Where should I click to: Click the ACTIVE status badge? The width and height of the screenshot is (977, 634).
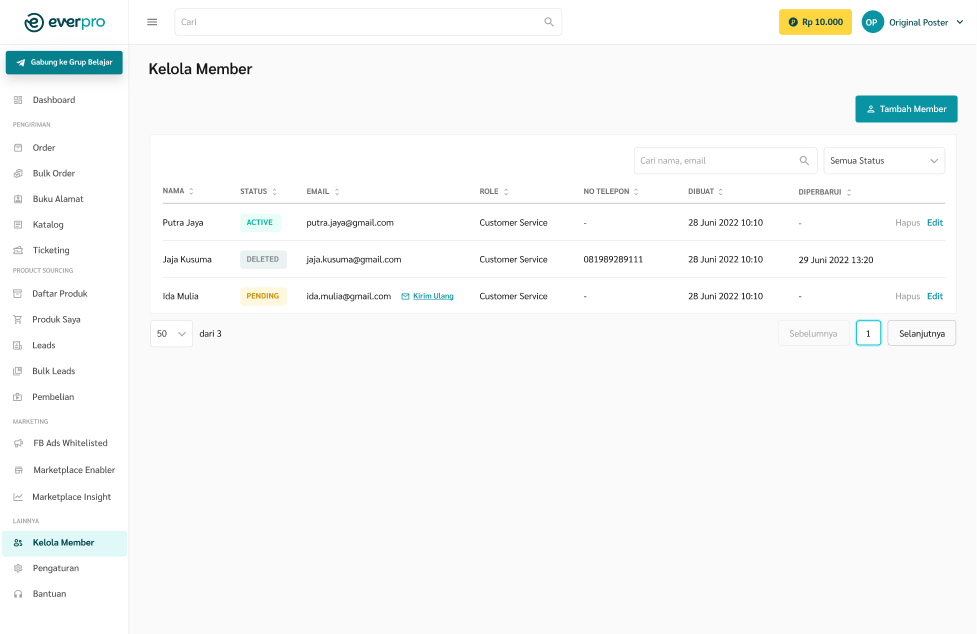pos(260,222)
